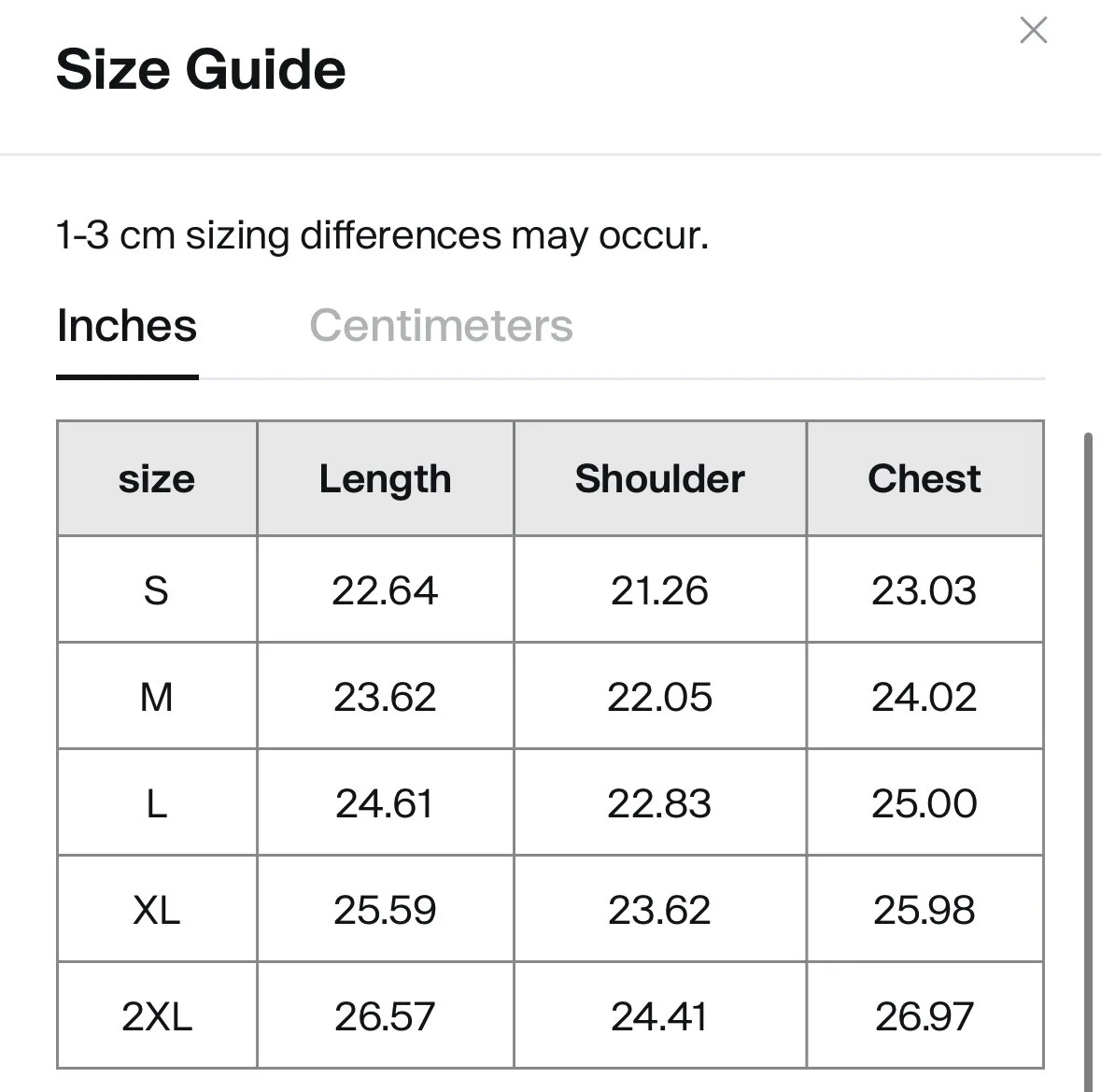Viewport: 1101px width, 1092px height.
Task: Click the S length value 22.64
Action: pyautogui.click(x=385, y=589)
